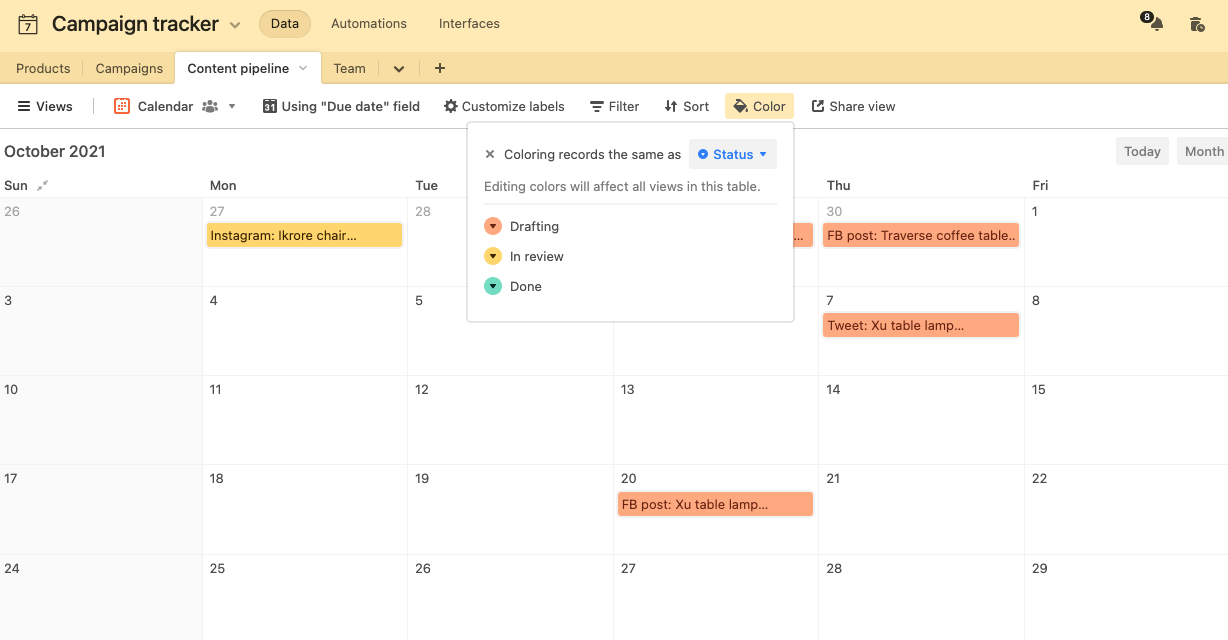Switch to the Campaigns table tab
Viewport: 1228px width, 640px height.
click(x=129, y=68)
